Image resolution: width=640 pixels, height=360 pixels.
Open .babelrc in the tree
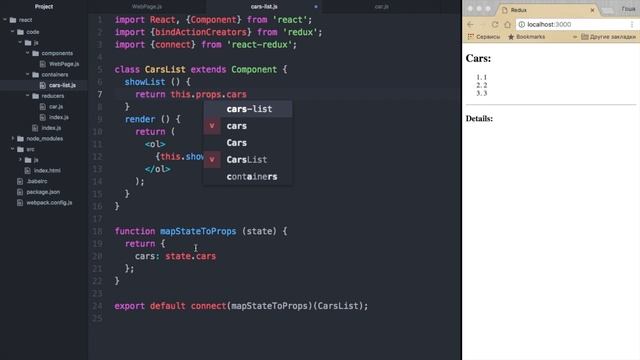(37, 181)
